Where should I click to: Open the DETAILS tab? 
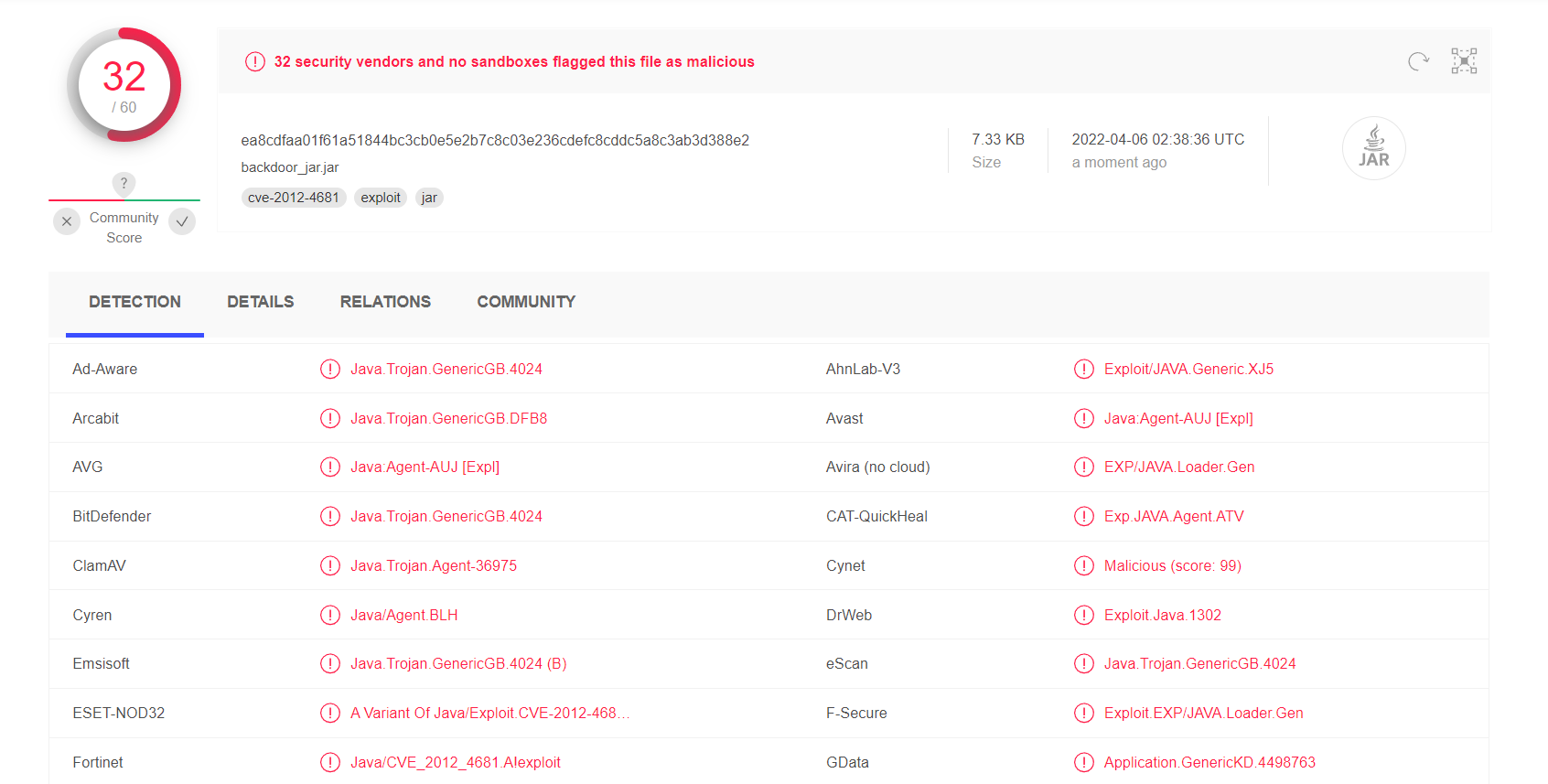(261, 302)
